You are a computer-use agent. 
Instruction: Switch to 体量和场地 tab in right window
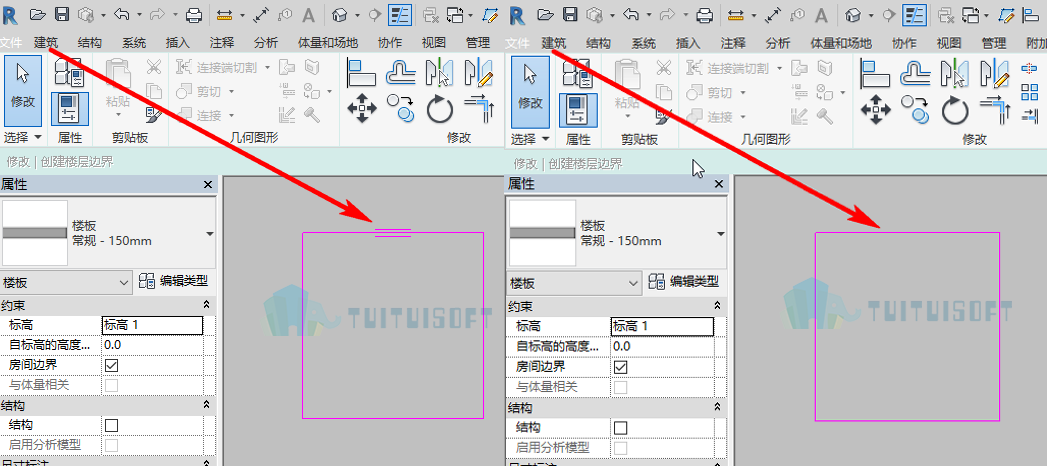(841, 43)
